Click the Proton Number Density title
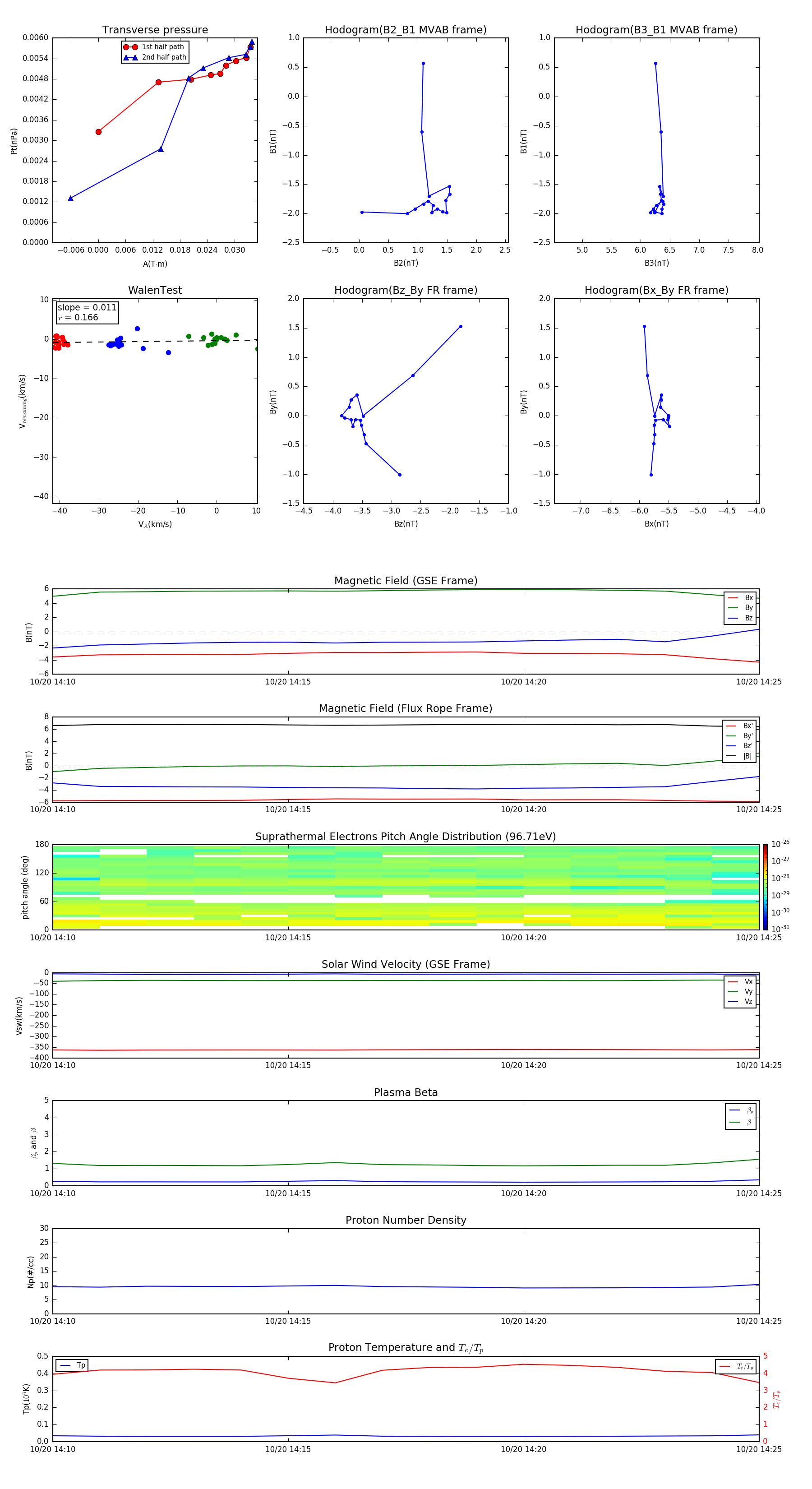Screen dimensions: 812x1489 coord(406,1220)
